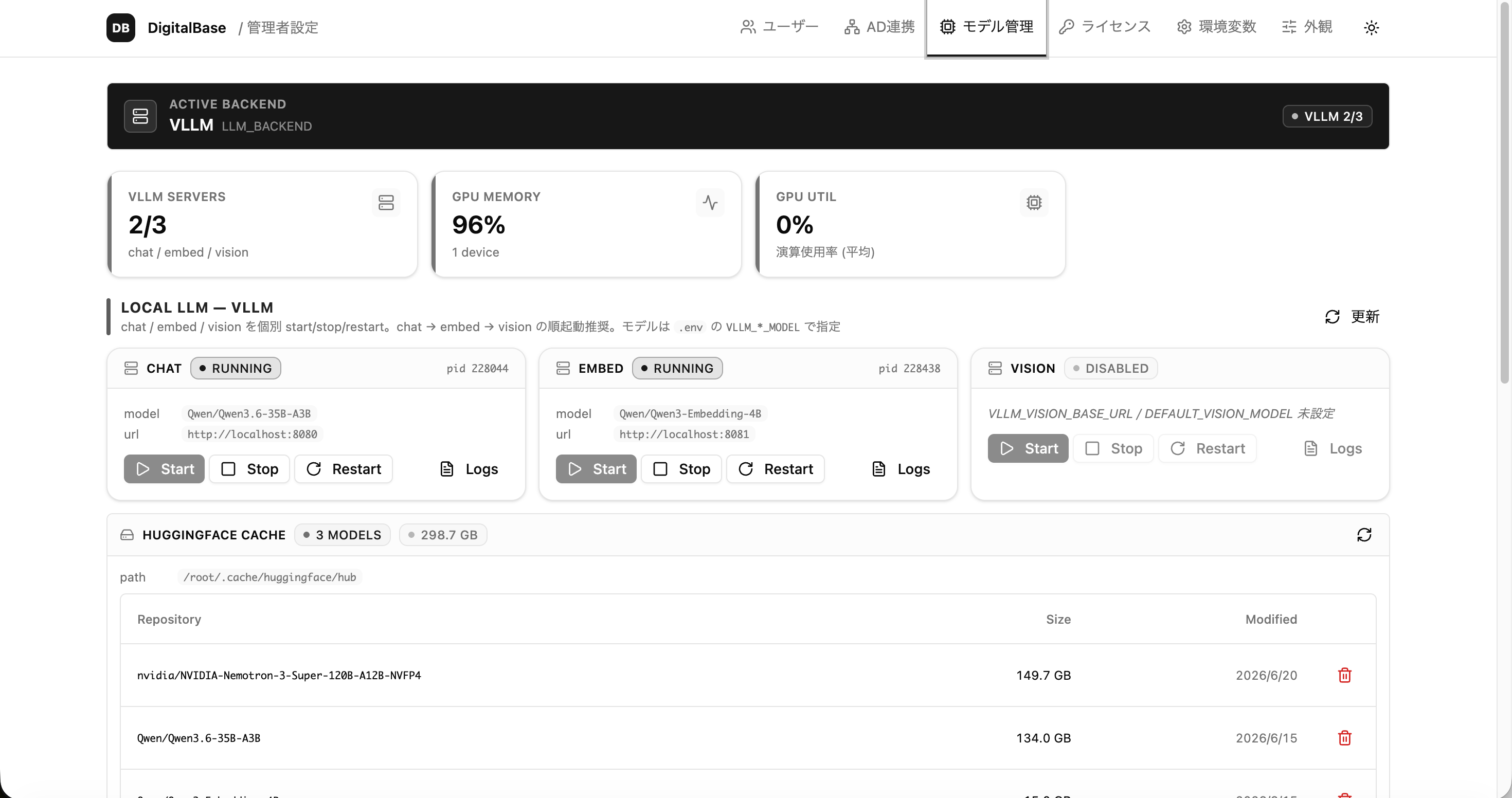Image resolution: width=1512 pixels, height=798 pixels.
Task: Click the CHAT server card icon
Action: pos(131,369)
